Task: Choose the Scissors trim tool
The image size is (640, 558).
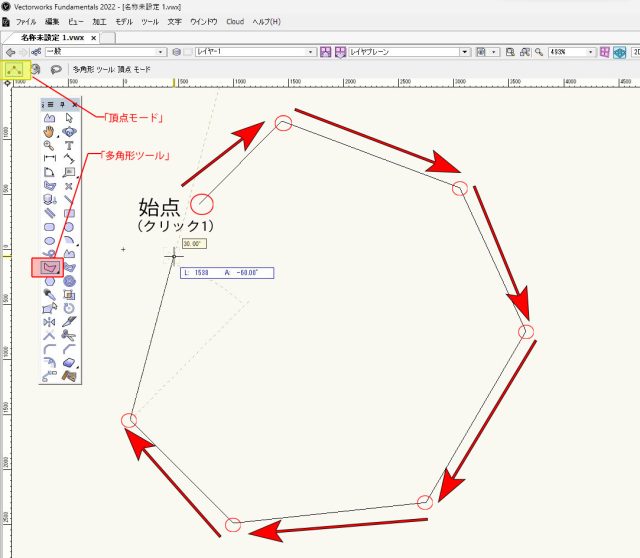Action: (x=69, y=336)
